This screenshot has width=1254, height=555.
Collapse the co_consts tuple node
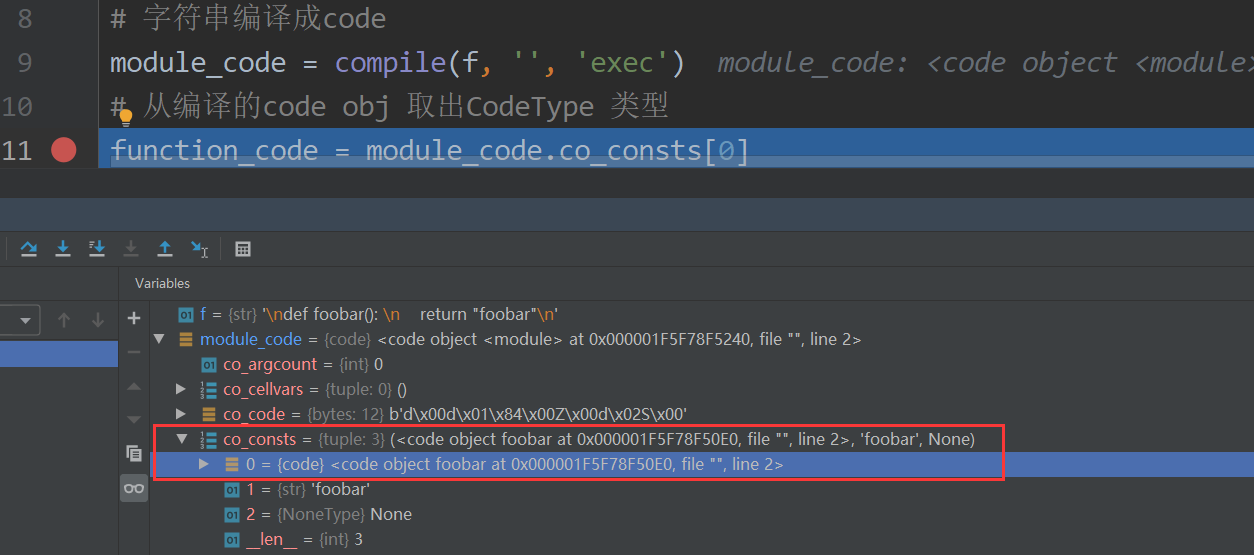pyautogui.click(x=180, y=439)
